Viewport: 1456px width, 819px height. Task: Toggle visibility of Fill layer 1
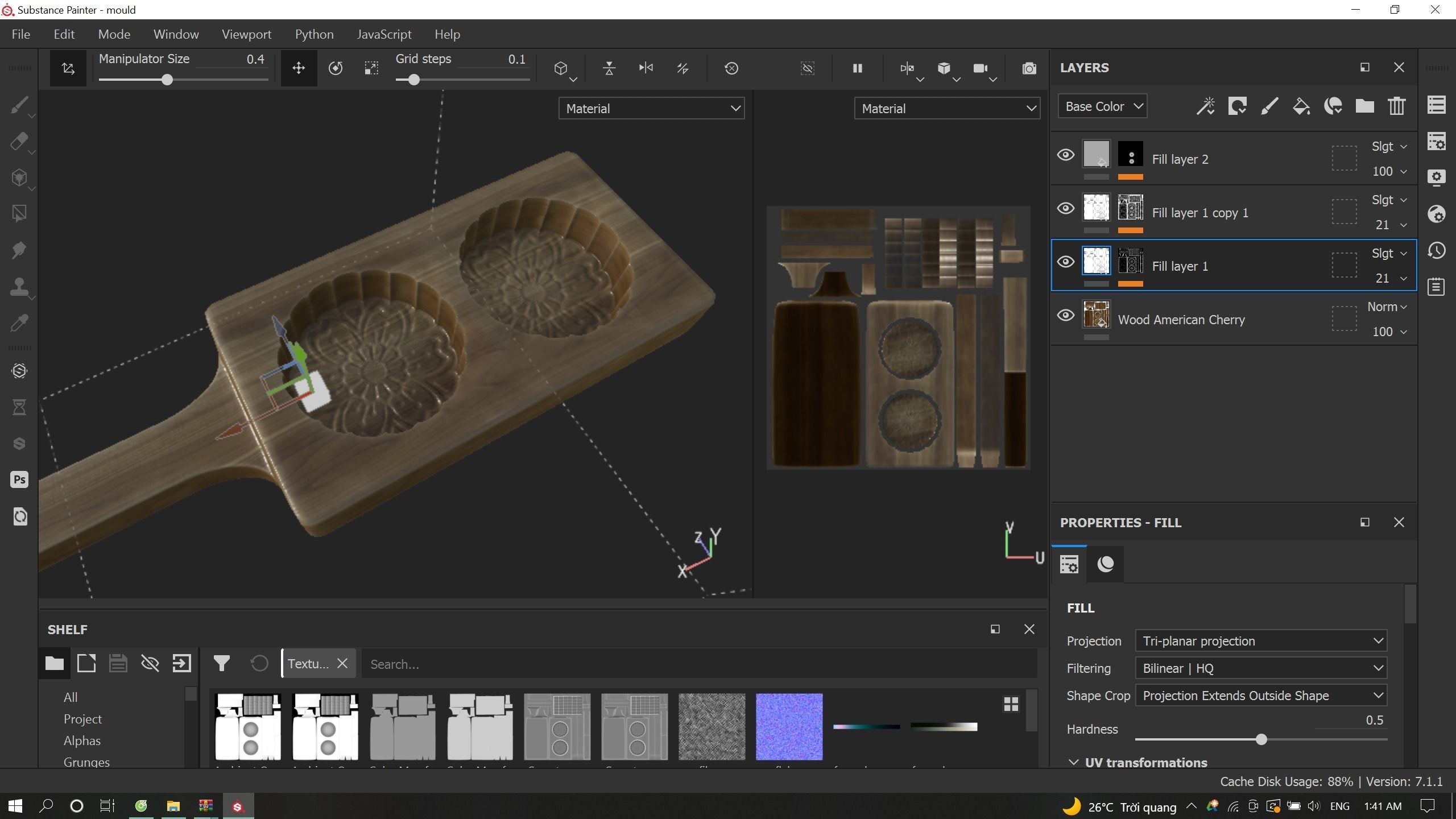click(1065, 262)
